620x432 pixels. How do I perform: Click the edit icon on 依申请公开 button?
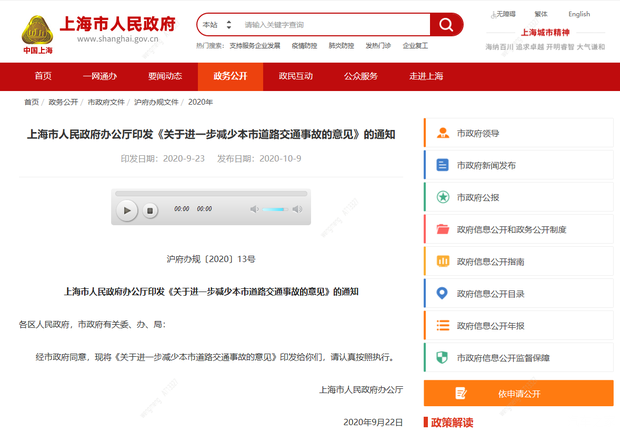tap(461, 393)
